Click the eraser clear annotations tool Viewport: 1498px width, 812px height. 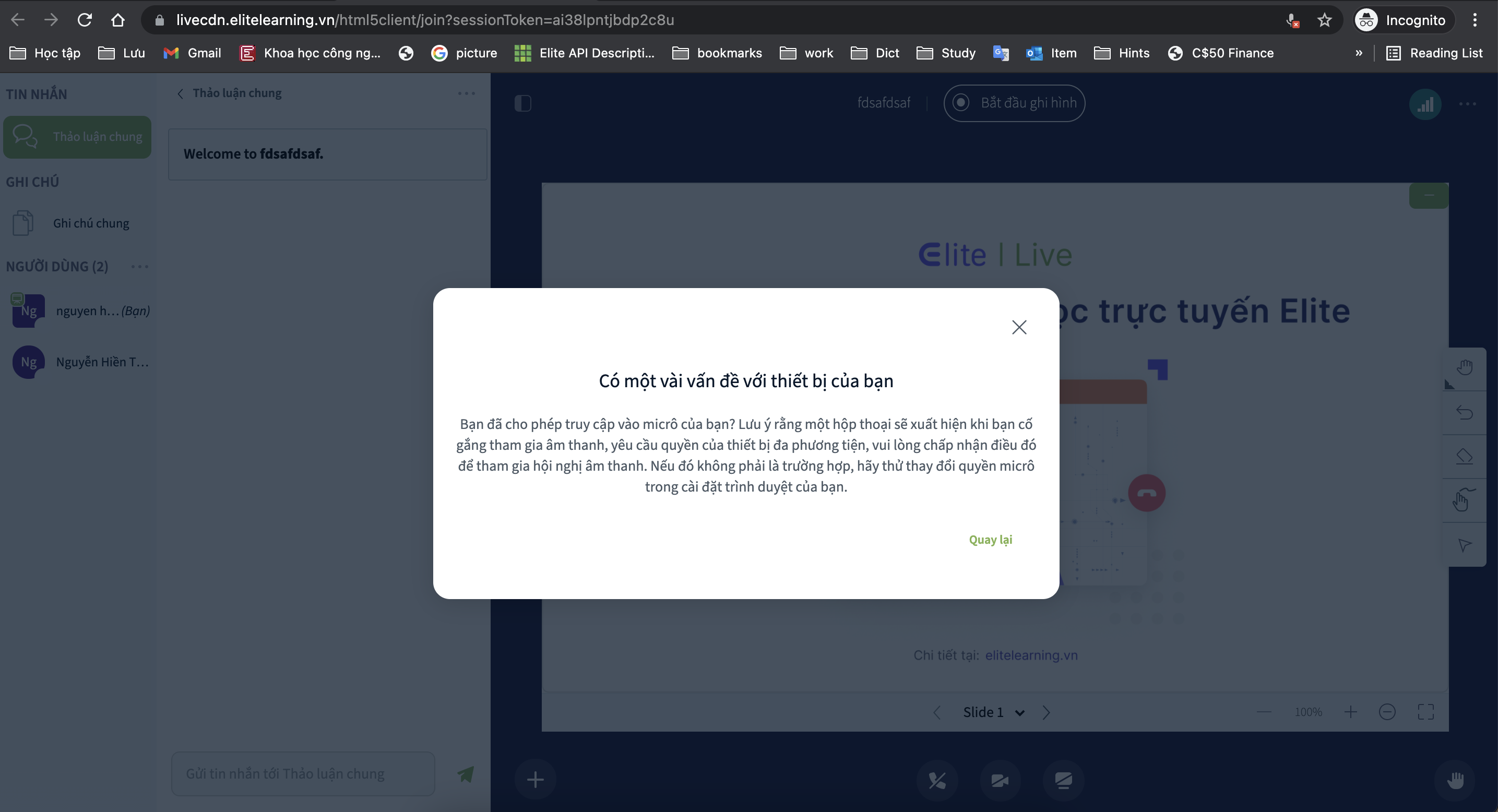click(1464, 456)
